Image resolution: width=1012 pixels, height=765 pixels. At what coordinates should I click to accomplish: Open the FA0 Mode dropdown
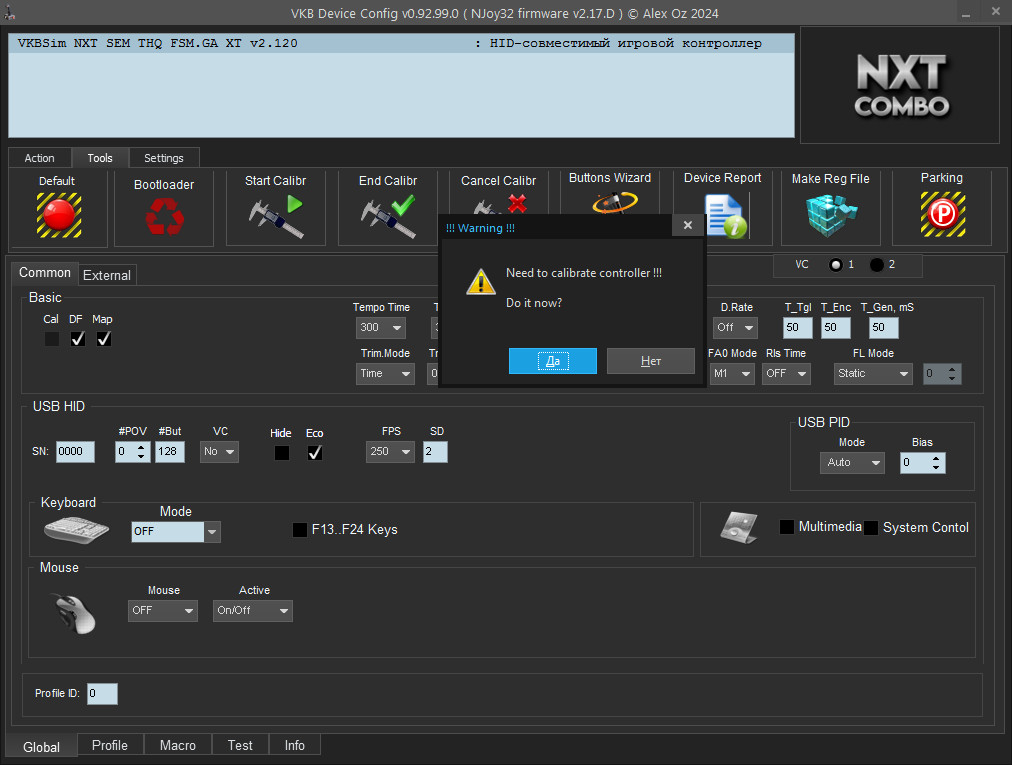[x=732, y=373]
